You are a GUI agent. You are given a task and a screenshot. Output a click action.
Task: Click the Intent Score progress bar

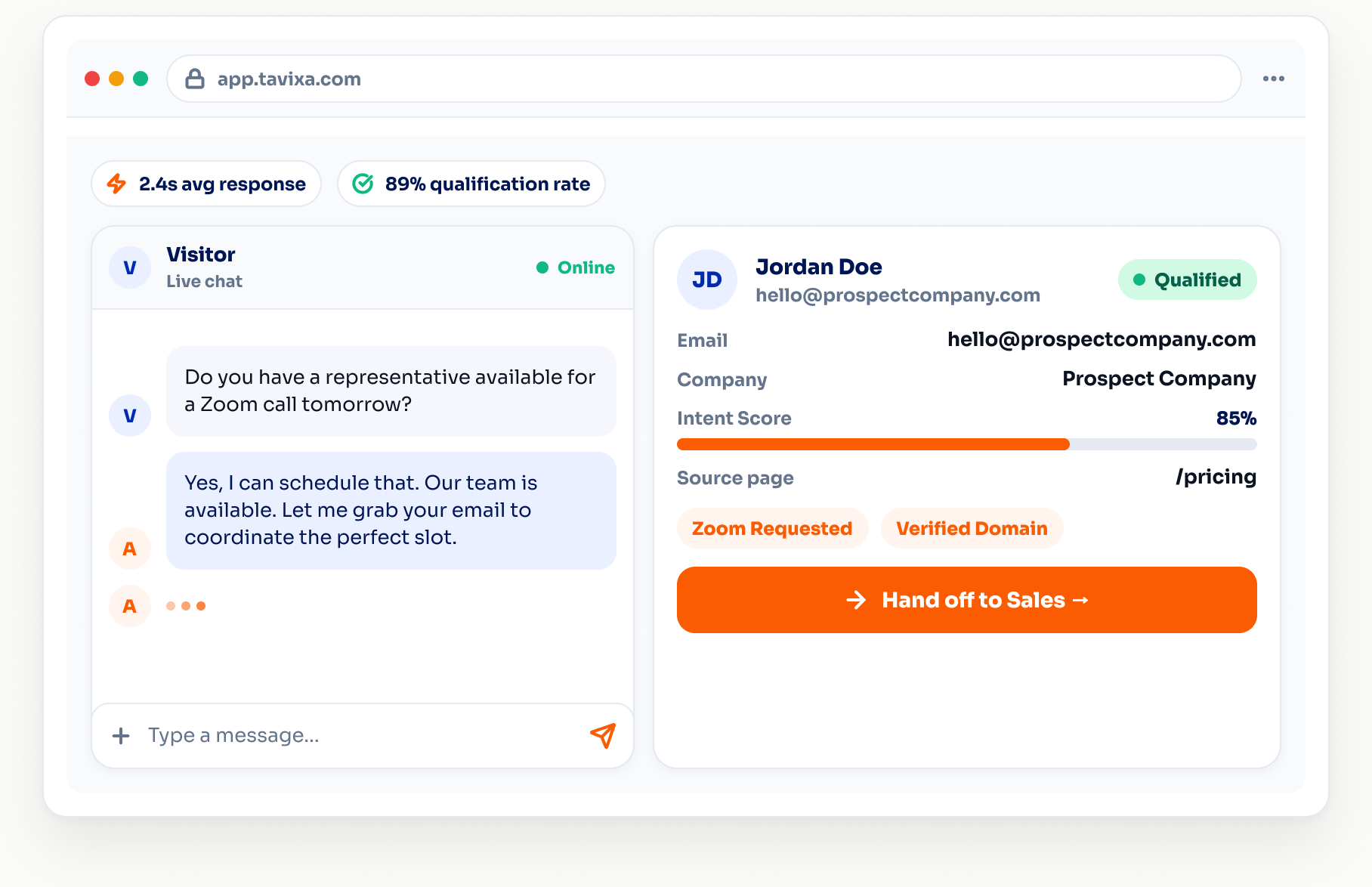[967, 444]
